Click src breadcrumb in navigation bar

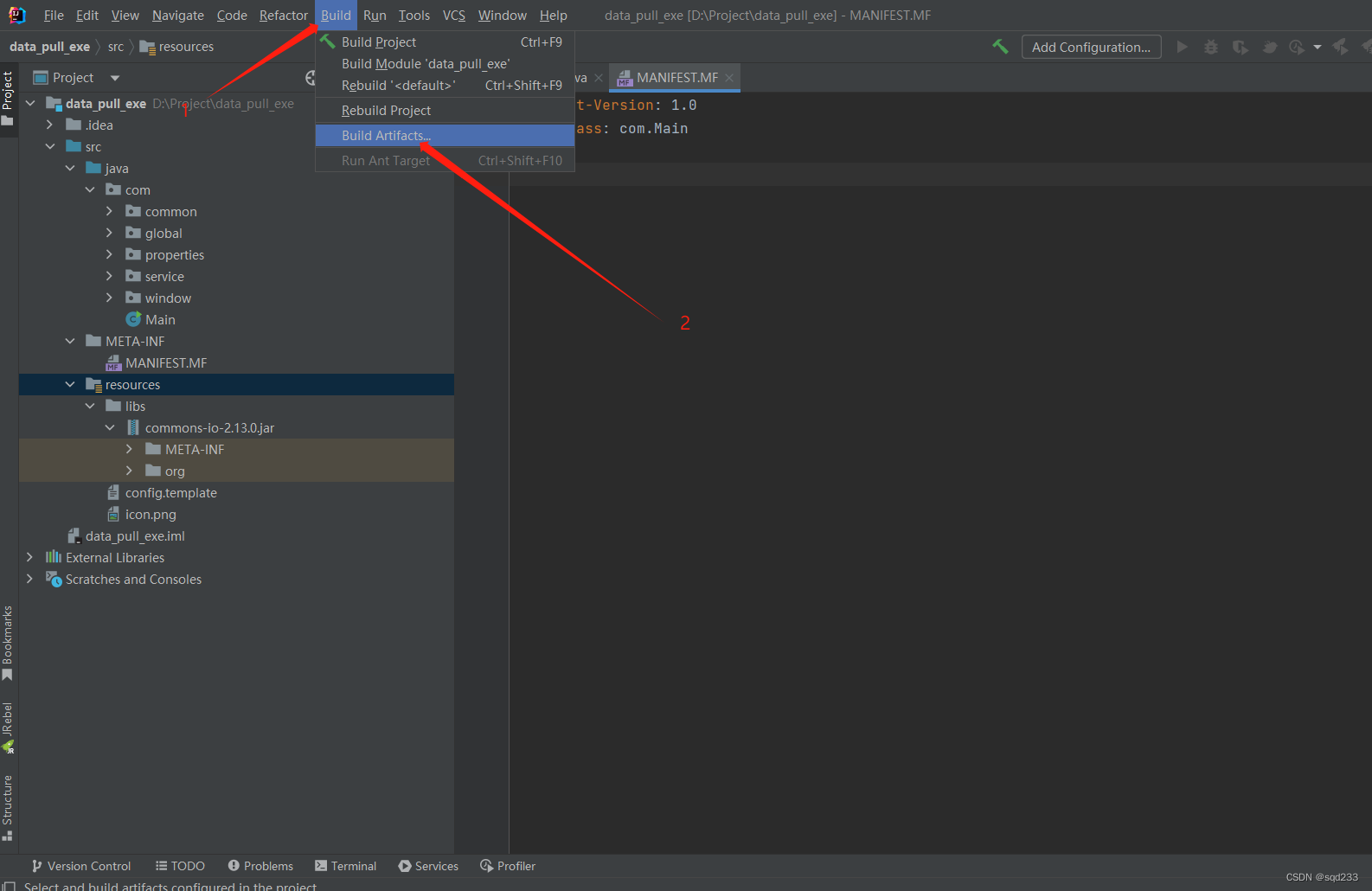click(116, 47)
